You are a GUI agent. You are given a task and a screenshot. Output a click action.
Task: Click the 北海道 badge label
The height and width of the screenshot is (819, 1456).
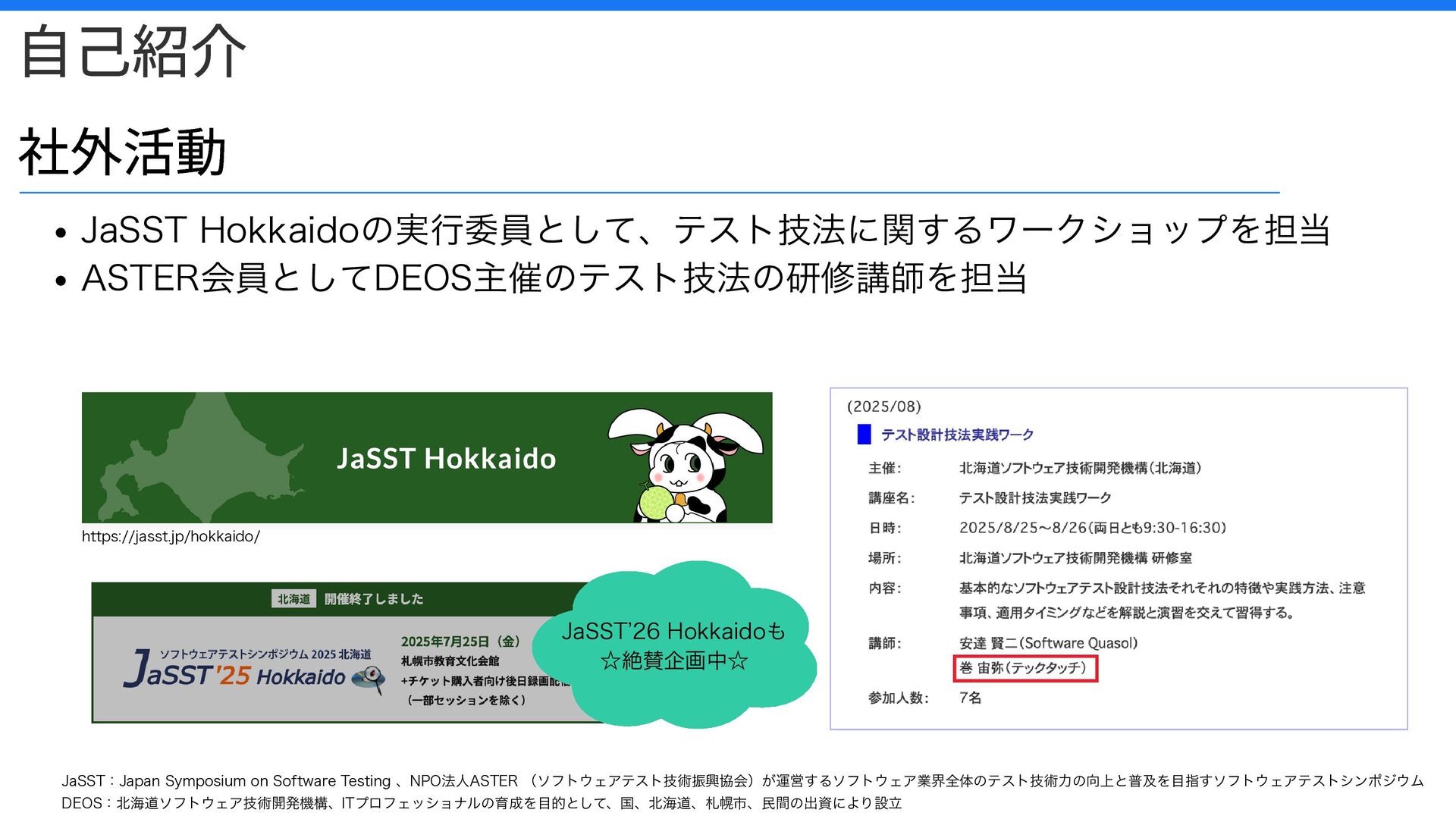(x=293, y=599)
